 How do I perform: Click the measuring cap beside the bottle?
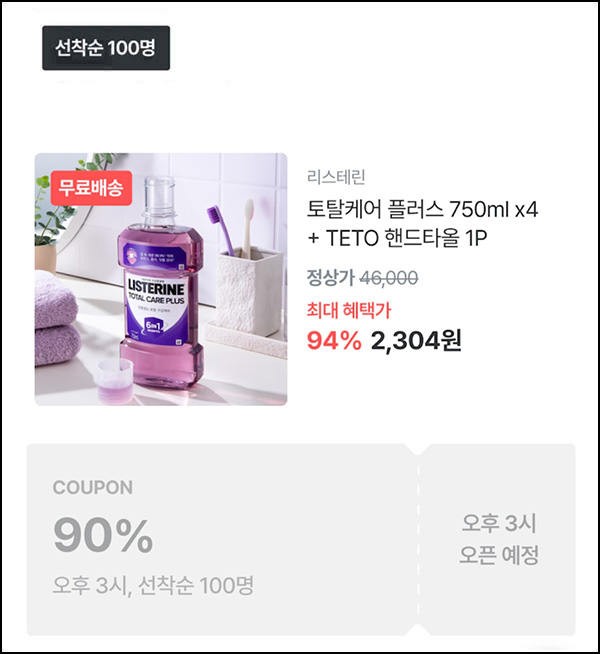point(115,380)
